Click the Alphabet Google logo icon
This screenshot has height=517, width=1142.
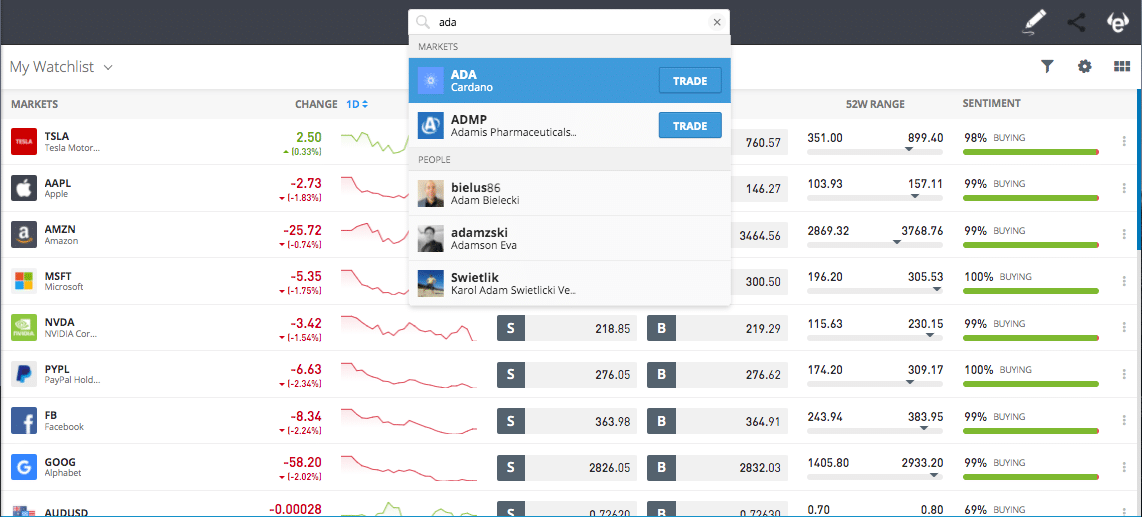pyautogui.click(x=24, y=467)
